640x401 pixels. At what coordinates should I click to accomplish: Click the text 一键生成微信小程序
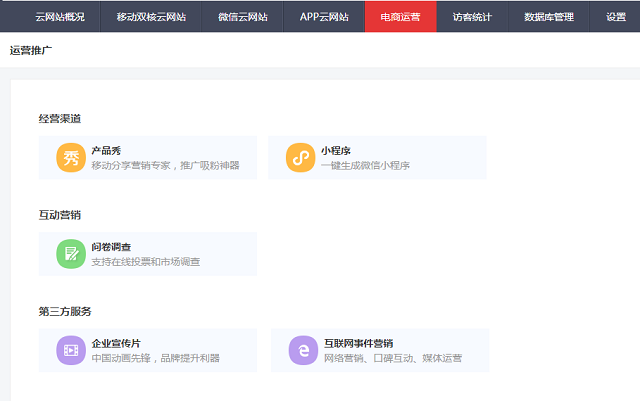[x=365, y=165]
